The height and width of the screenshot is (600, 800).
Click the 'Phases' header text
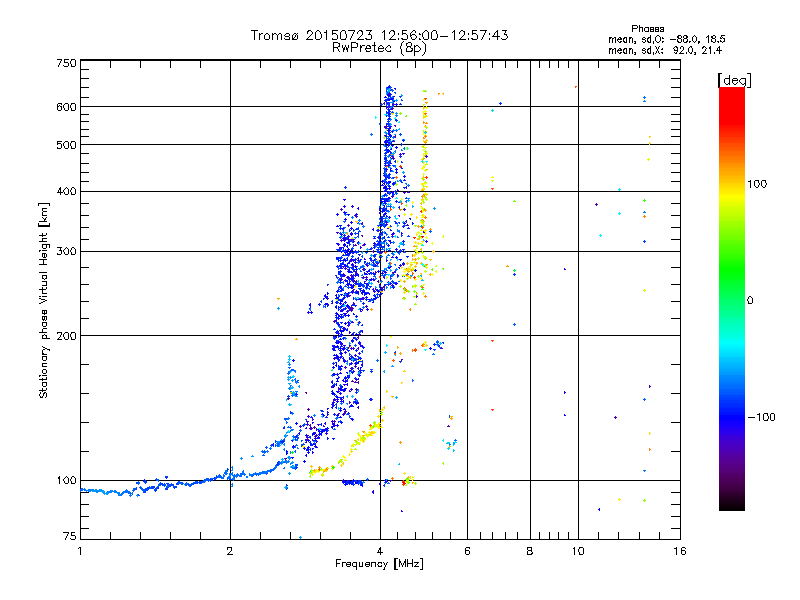pyautogui.click(x=647, y=29)
